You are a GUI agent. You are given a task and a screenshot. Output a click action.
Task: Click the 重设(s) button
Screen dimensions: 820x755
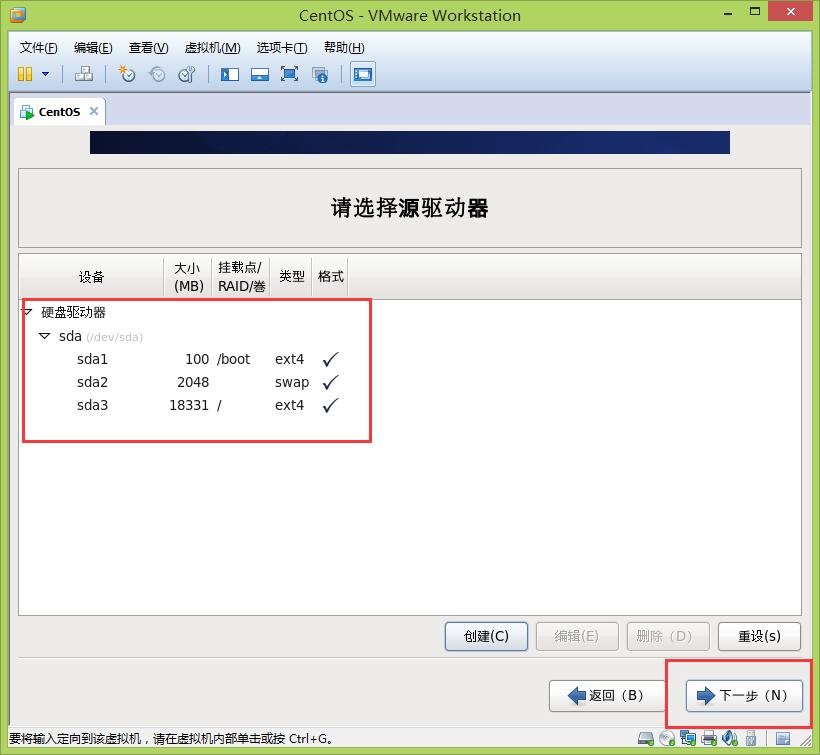(759, 636)
